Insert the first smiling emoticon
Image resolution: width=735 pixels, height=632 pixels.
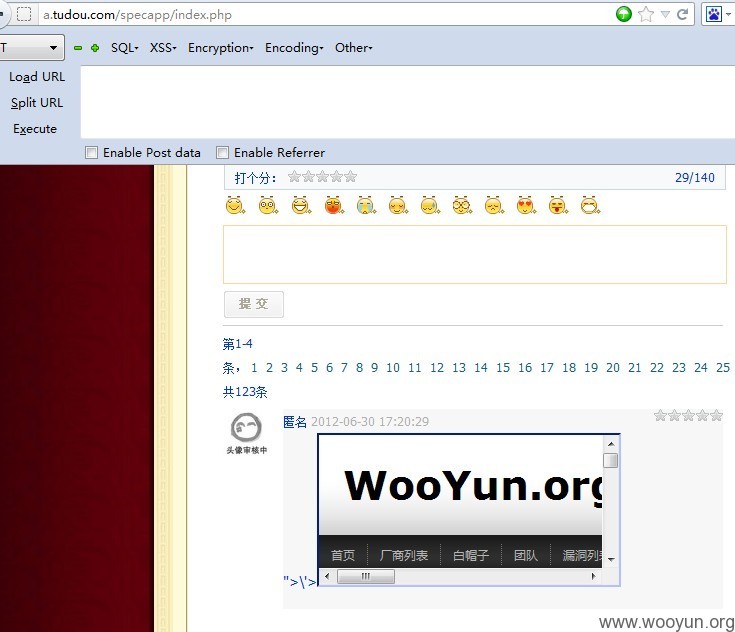pos(235,205)
